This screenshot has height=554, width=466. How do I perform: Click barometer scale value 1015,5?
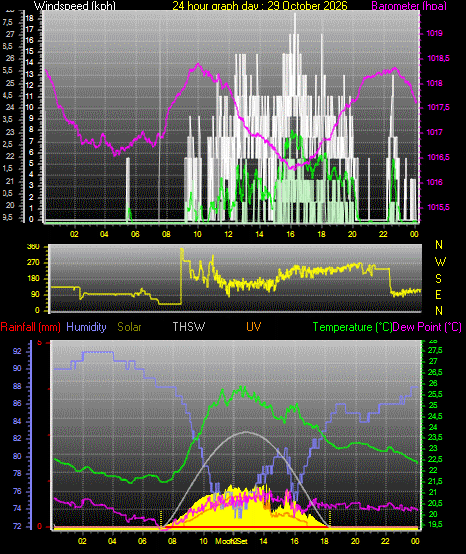(x=438, y=207)
